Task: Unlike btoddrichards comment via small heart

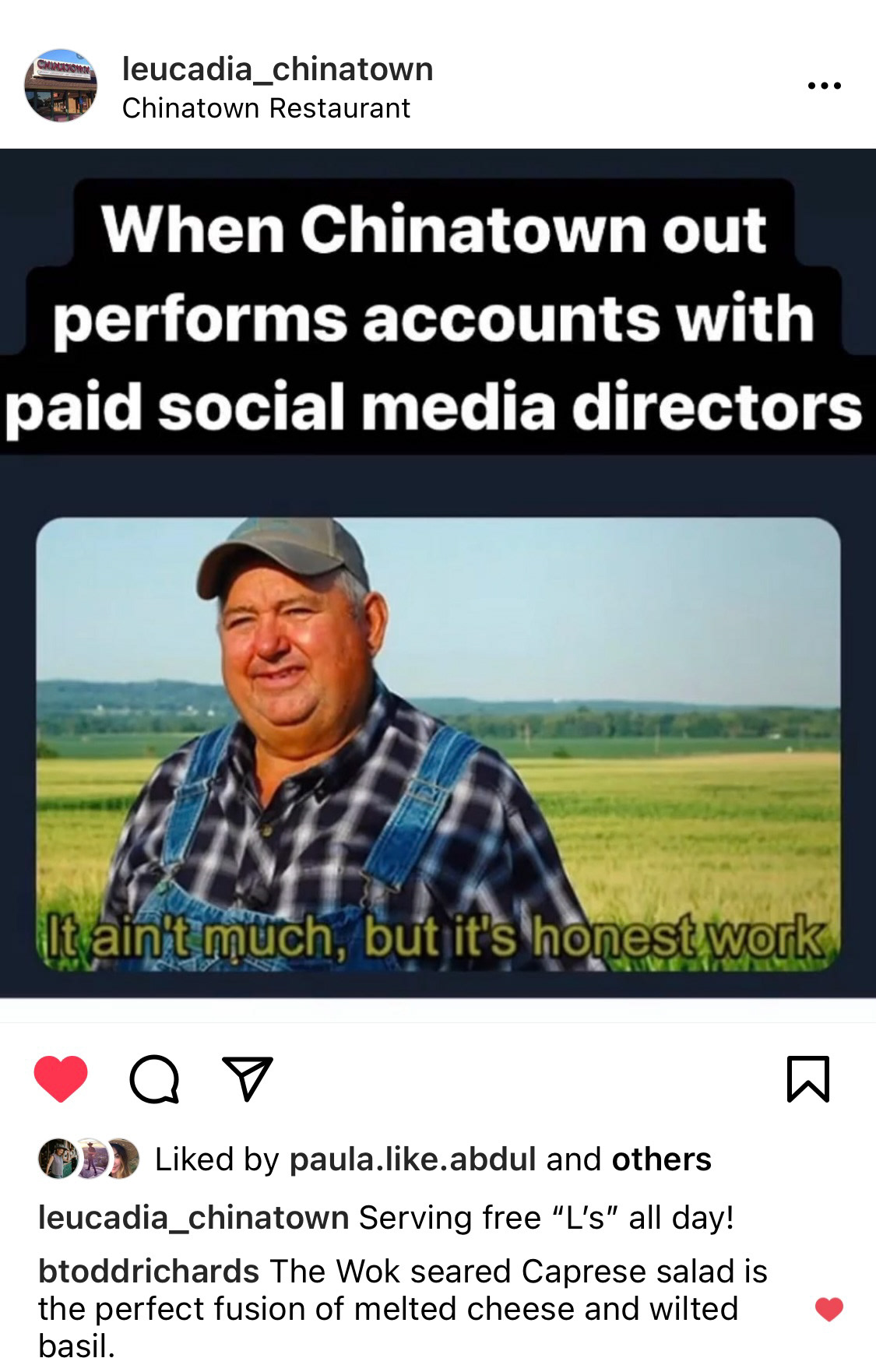Action: coord(829,1309)
